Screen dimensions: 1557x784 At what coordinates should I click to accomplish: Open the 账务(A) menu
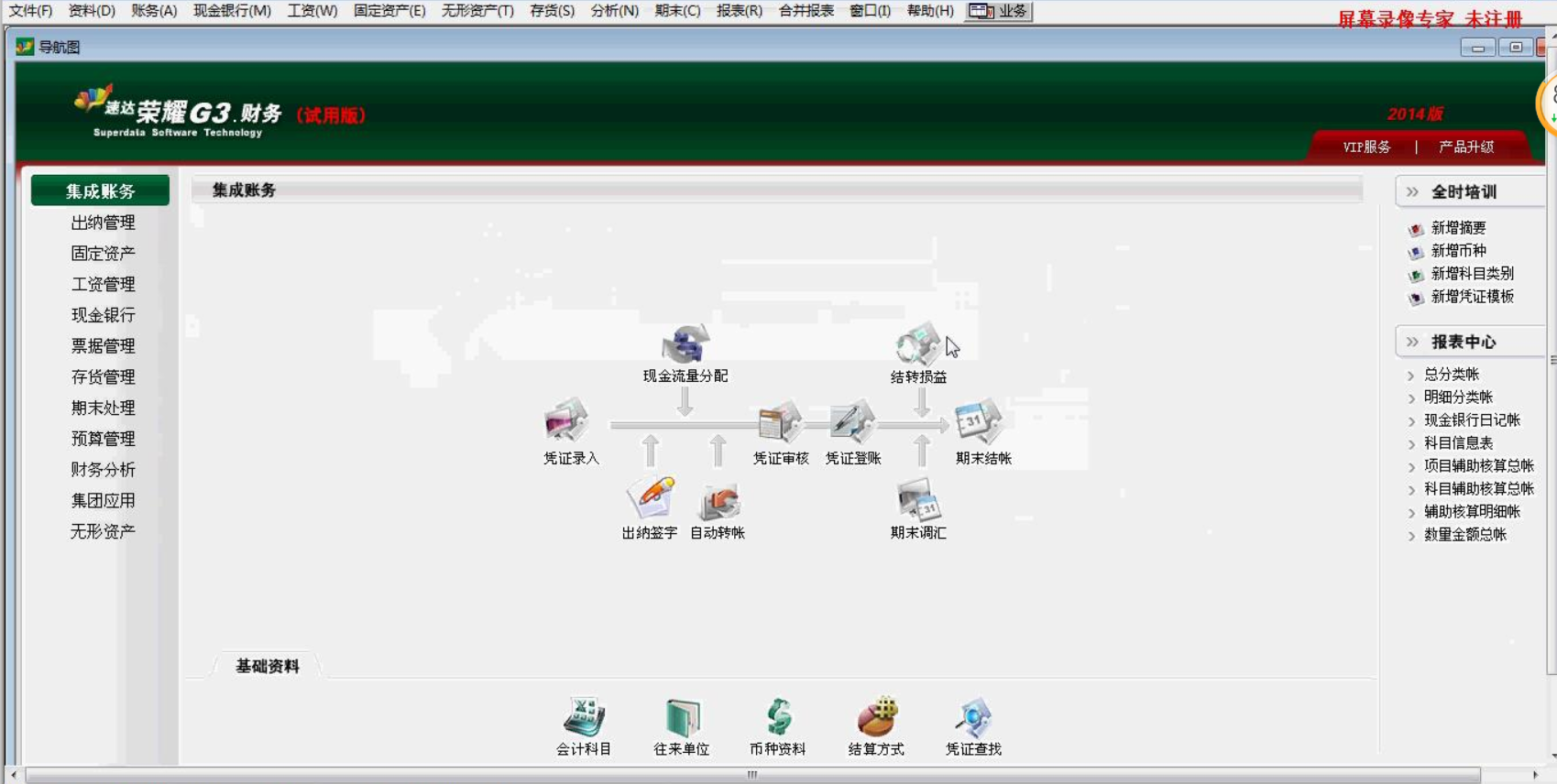(x=154, y=11)
